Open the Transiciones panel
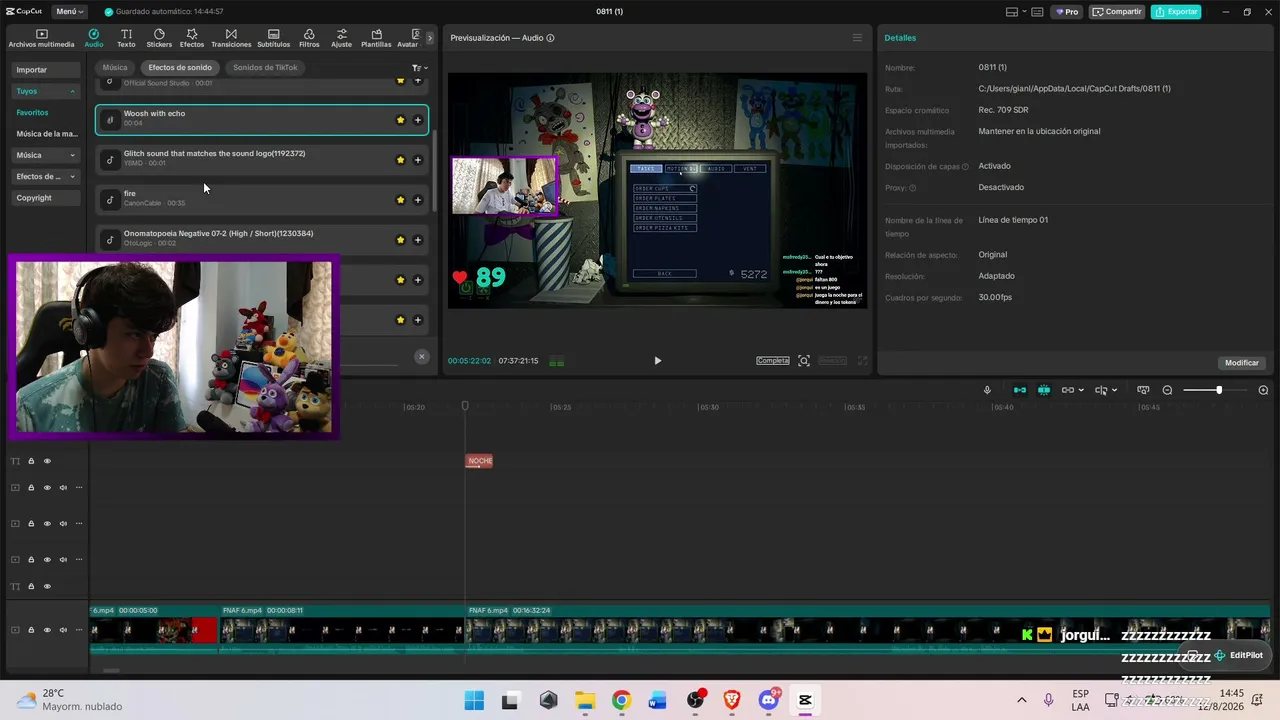The height and width of the screenshot is (720, 1280). [x=231, y=38]
